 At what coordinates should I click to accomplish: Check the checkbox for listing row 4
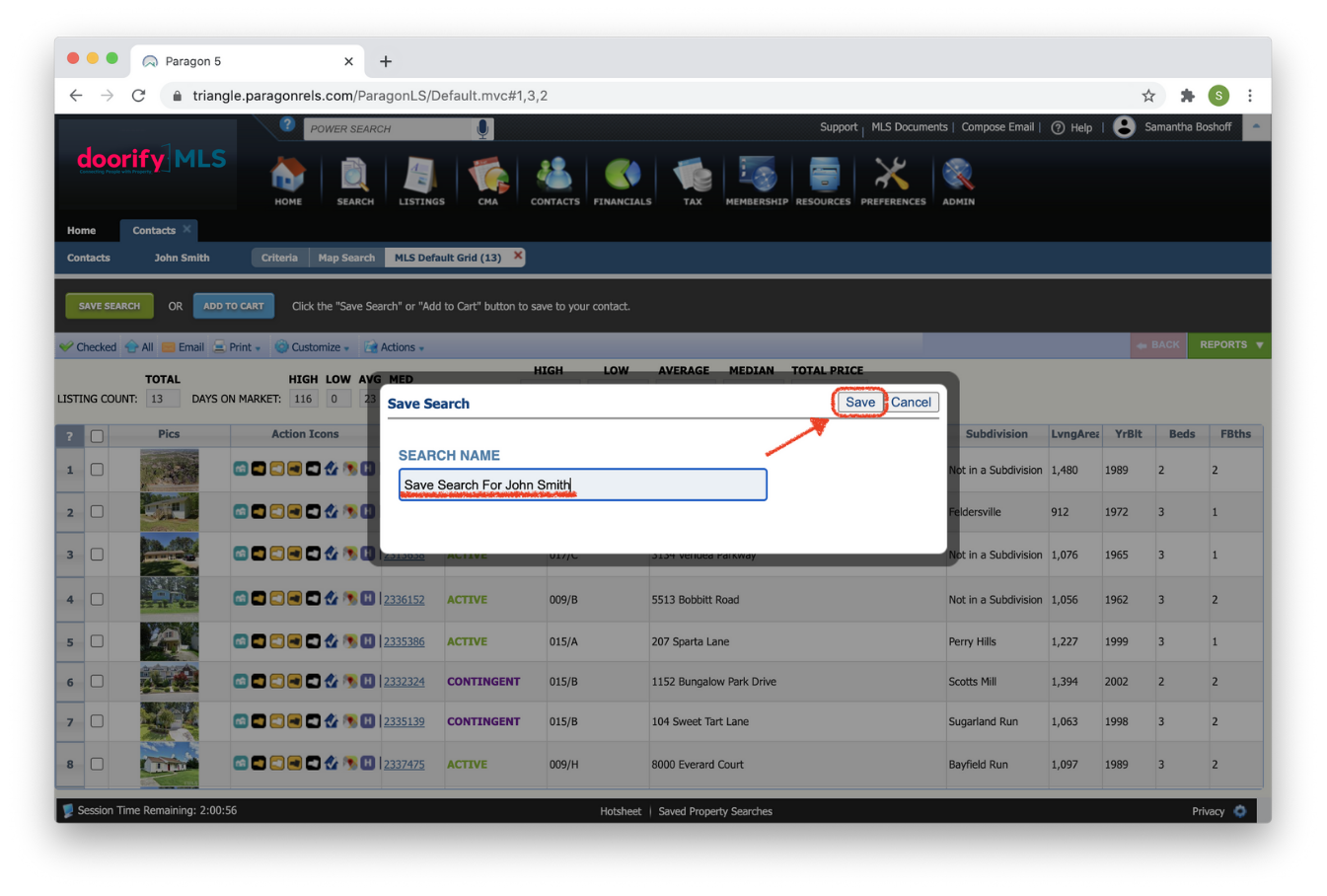point(97,599)
